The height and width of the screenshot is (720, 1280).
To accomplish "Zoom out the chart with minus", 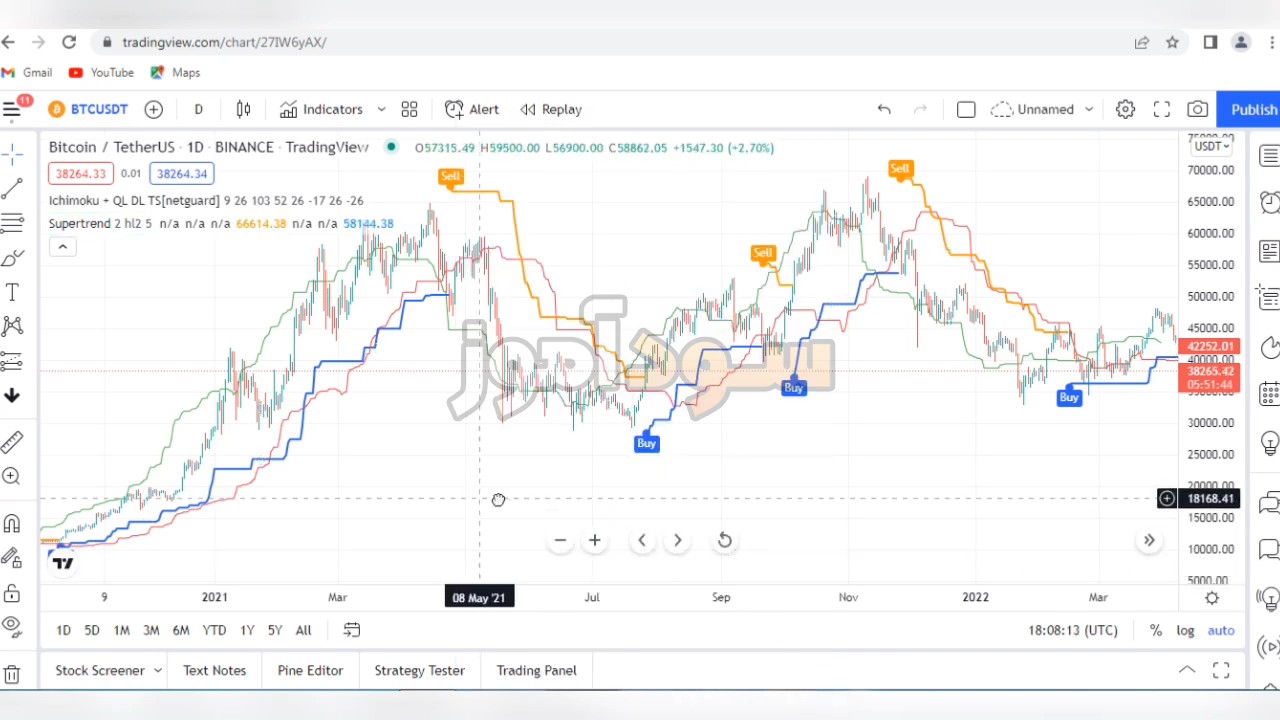I will pos(560,540).
